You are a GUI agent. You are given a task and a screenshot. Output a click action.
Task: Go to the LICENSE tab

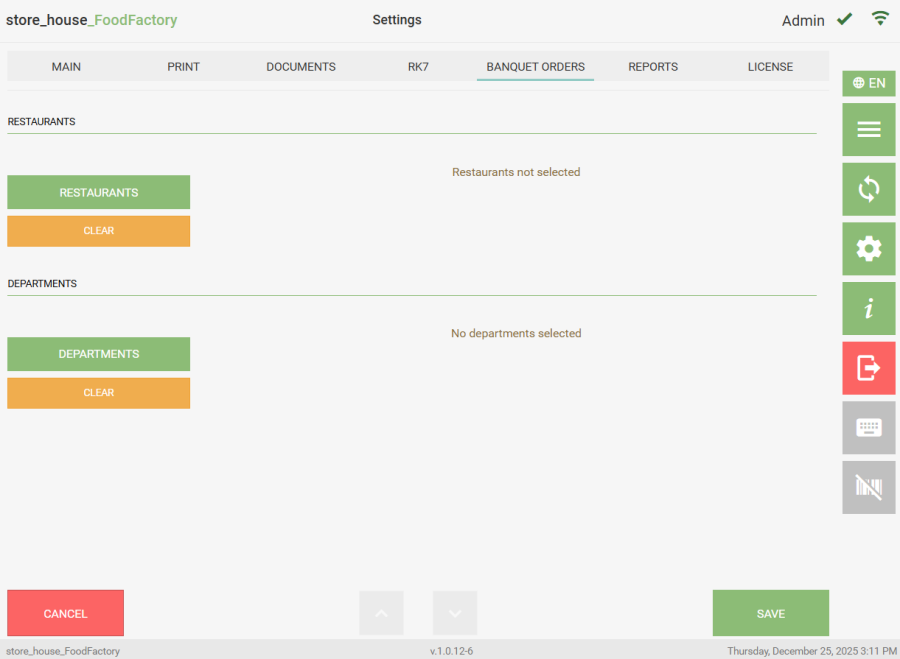pyautogui.click(x=770, y=67)
